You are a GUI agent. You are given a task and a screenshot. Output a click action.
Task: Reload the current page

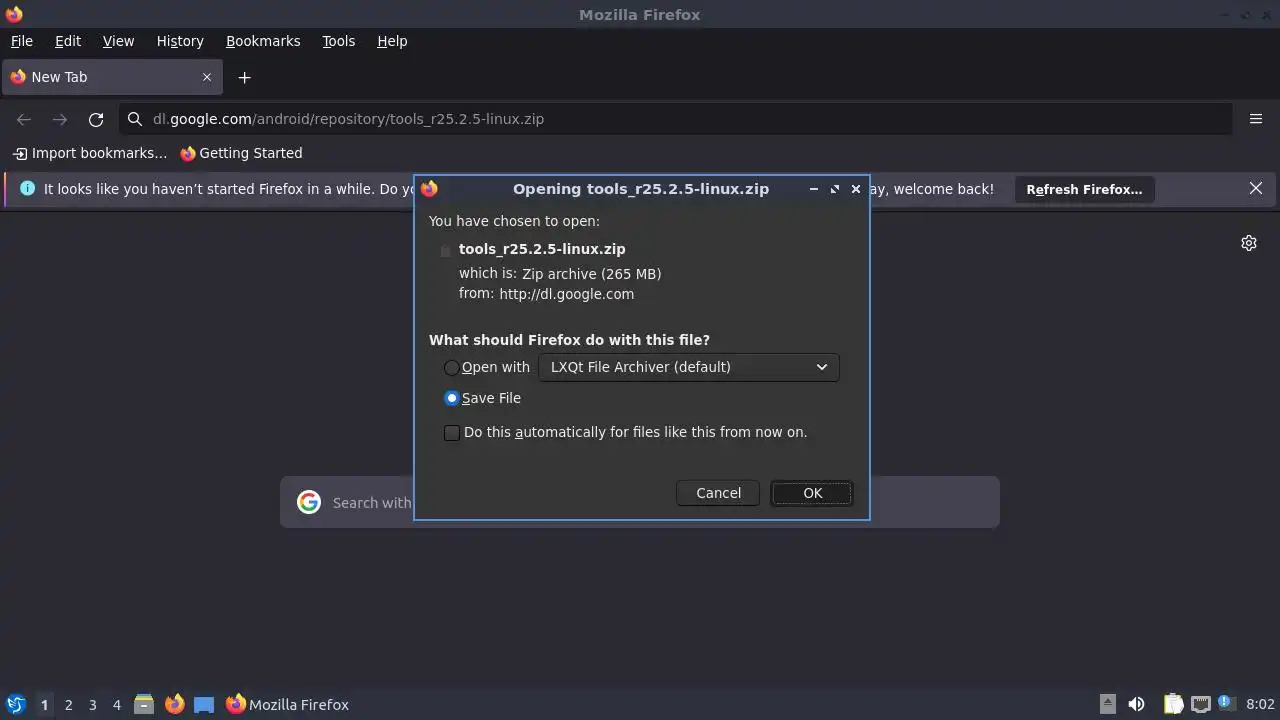pos(96,119)
